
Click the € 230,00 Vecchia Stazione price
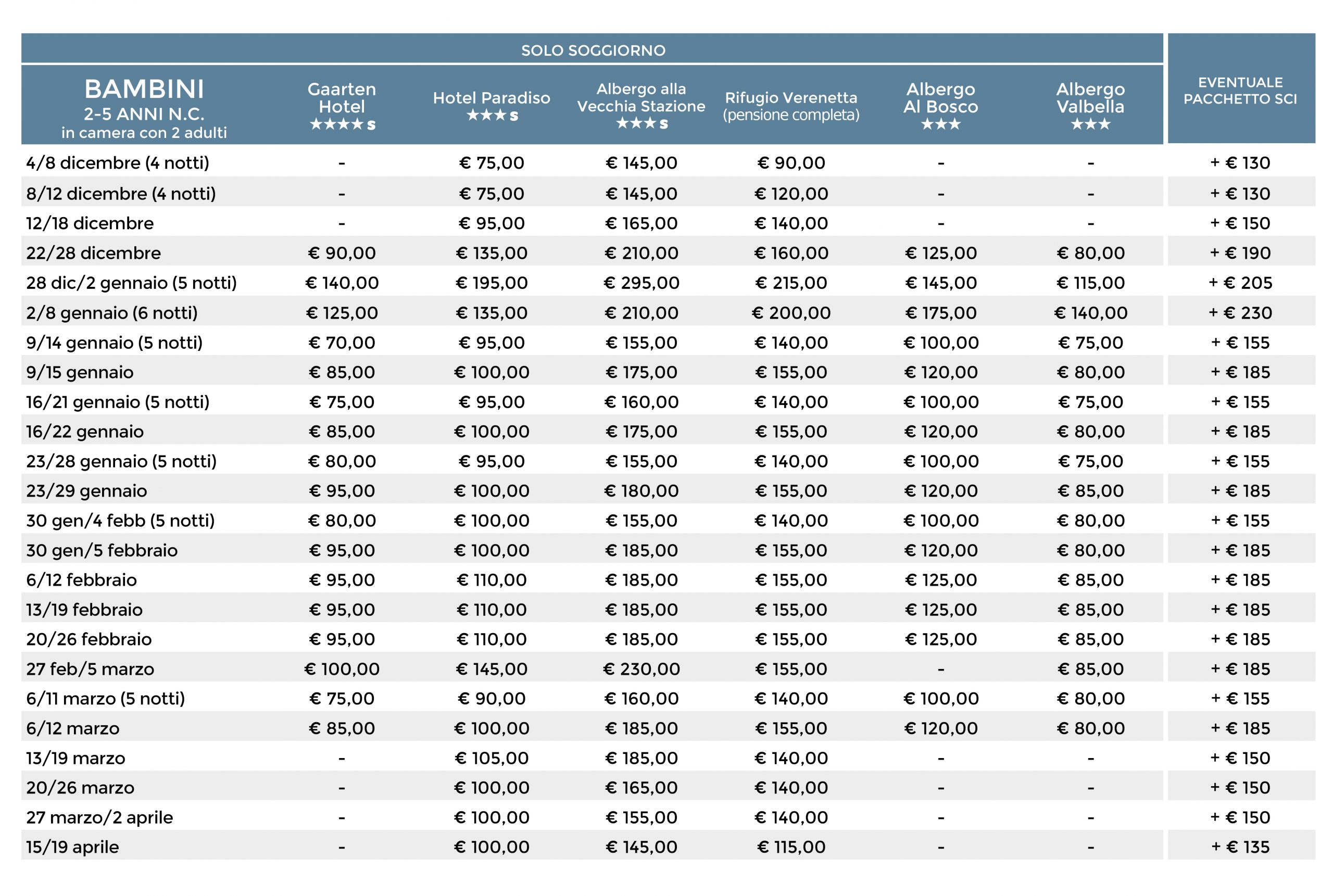click(642, 668)
